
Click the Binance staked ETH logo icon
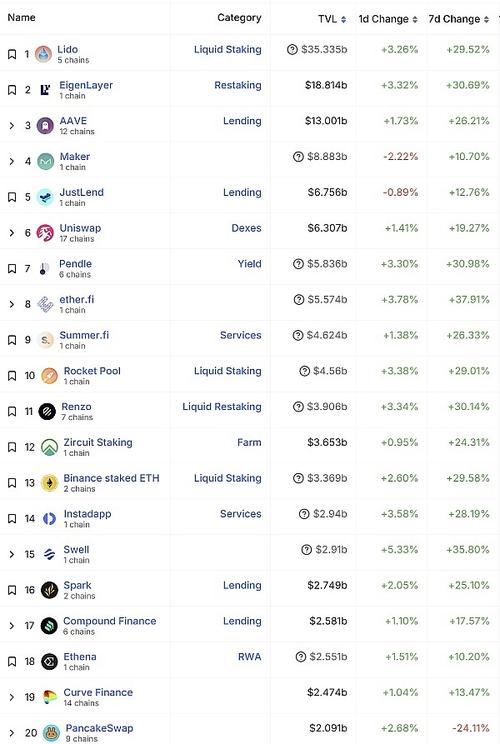(x=49, y=483)
